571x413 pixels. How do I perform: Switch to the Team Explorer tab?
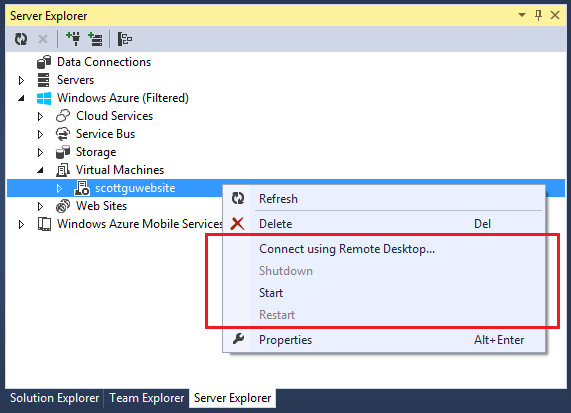pos(147,398)
